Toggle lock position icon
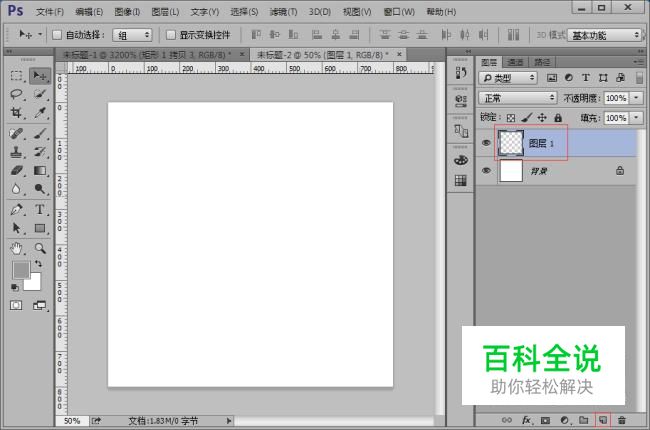 [542, 118]
